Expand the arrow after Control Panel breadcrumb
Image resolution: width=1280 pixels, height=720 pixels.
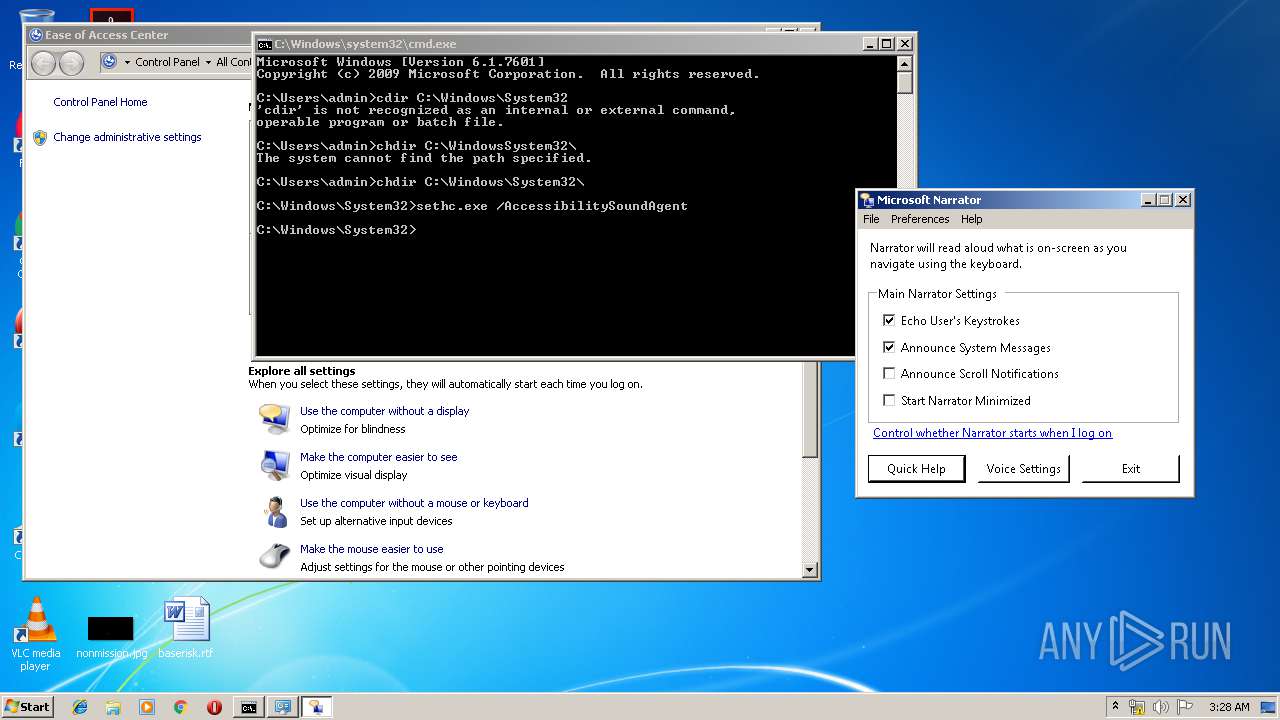(x=208, y=62)
